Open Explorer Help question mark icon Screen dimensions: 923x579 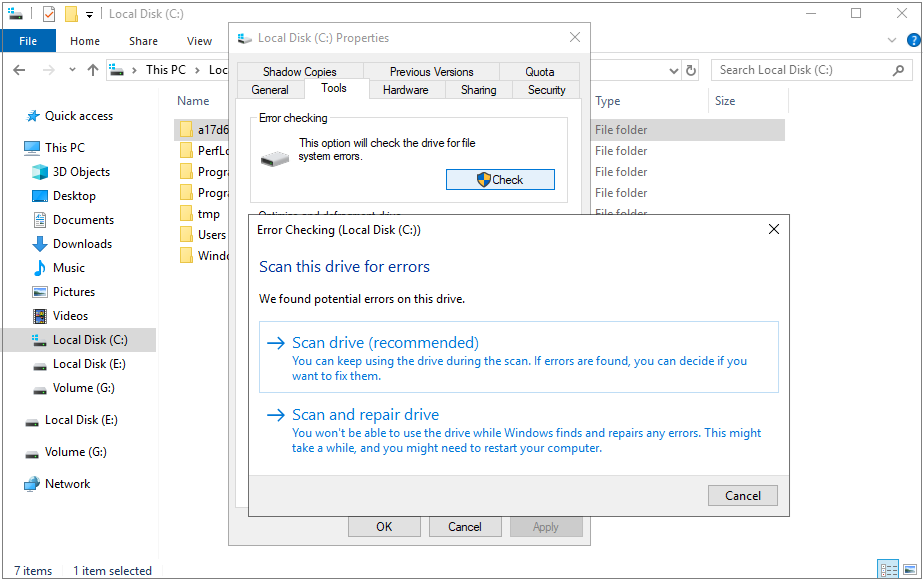click(914, 40)
